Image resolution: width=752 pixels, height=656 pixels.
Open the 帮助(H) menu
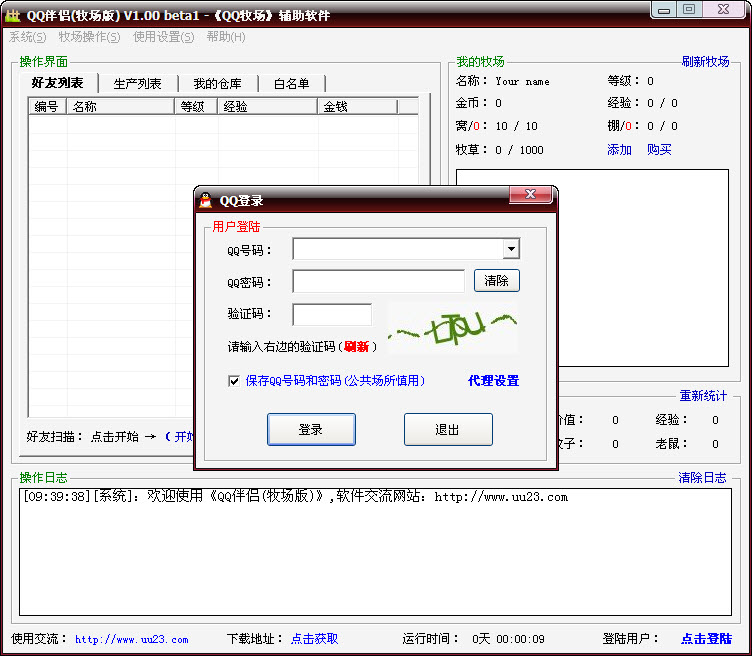tap(226, 37)
